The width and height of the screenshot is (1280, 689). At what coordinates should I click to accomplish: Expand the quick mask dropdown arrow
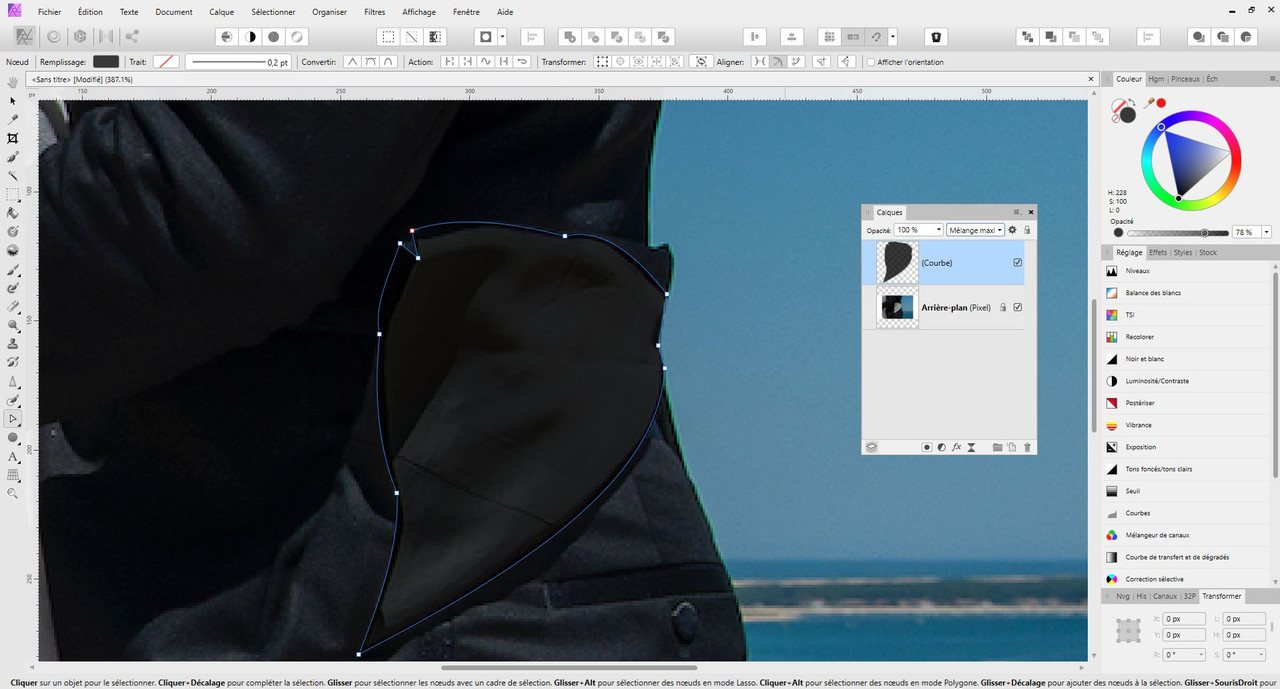[502, 36]
